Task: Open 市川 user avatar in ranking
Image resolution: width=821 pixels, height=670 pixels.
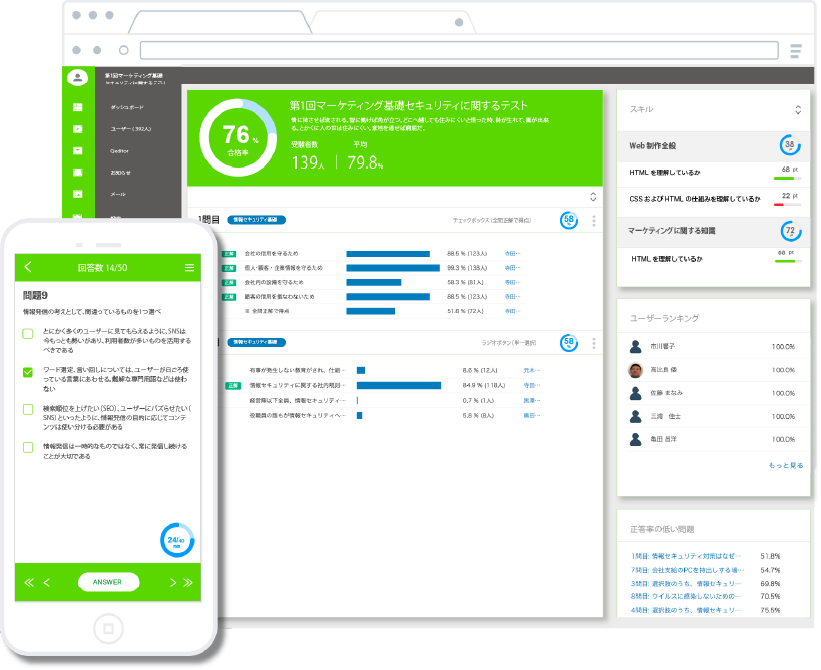Action: click(x=636, y=347)
